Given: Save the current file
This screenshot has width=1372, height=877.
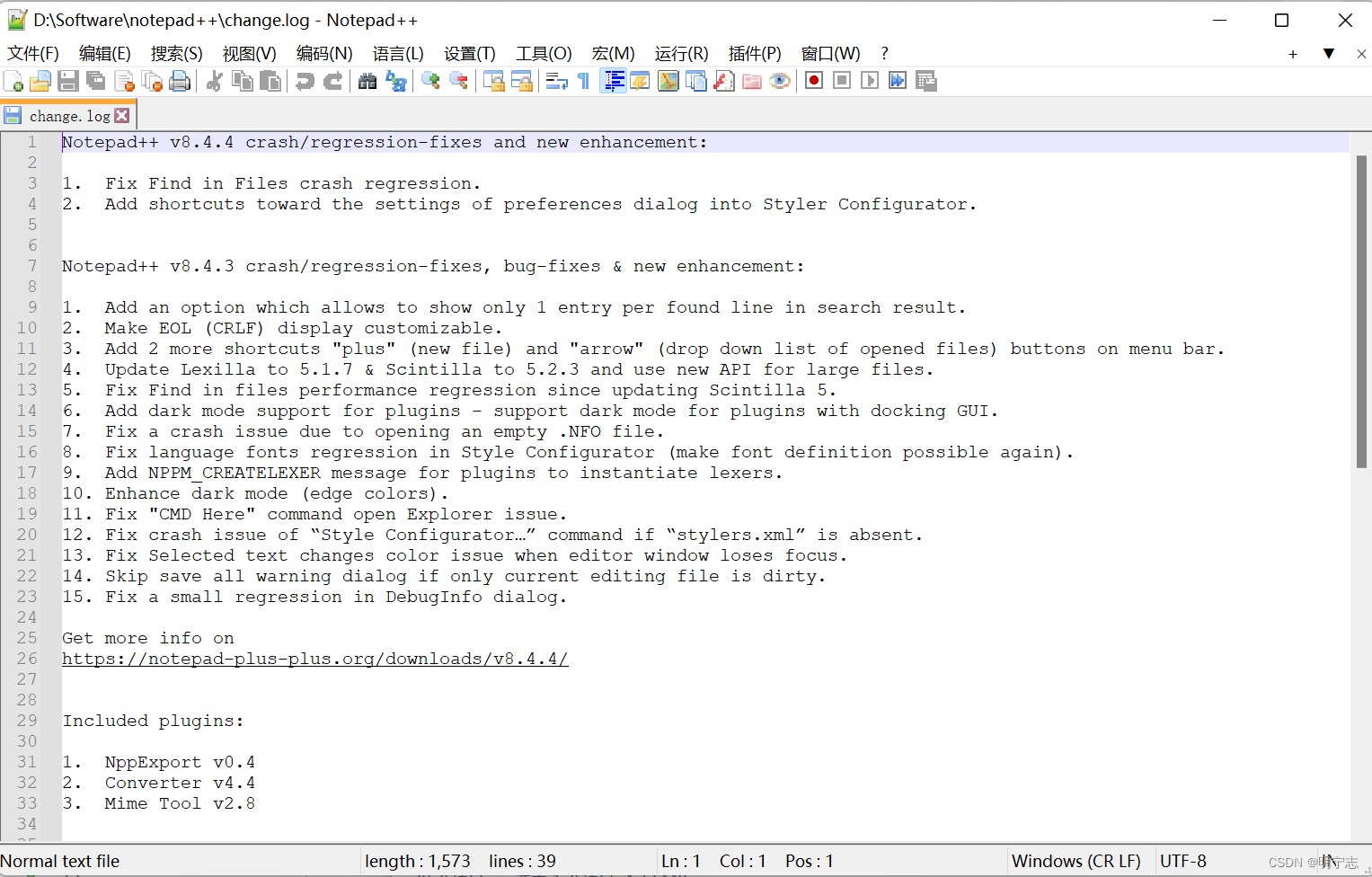Looking at the screenshot, I should [x=68, y=81].
